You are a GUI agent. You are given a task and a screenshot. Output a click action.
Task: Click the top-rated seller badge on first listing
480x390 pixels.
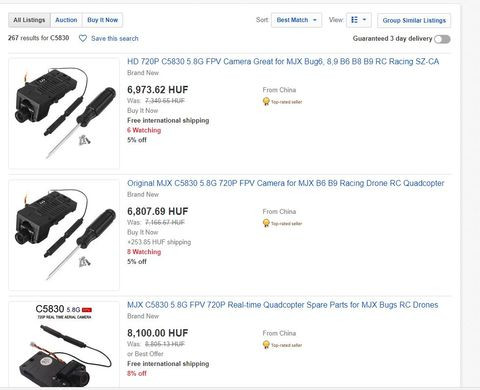(282, 101)
